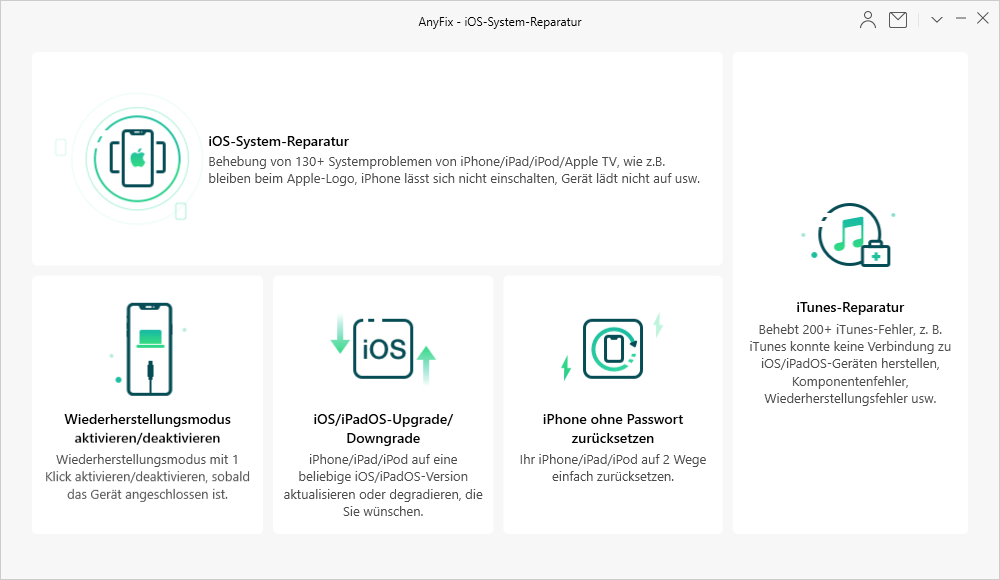Open iPhone ohne Passwort zurücksetzen title
1000x580 pixels.
(x=613, y=429)
